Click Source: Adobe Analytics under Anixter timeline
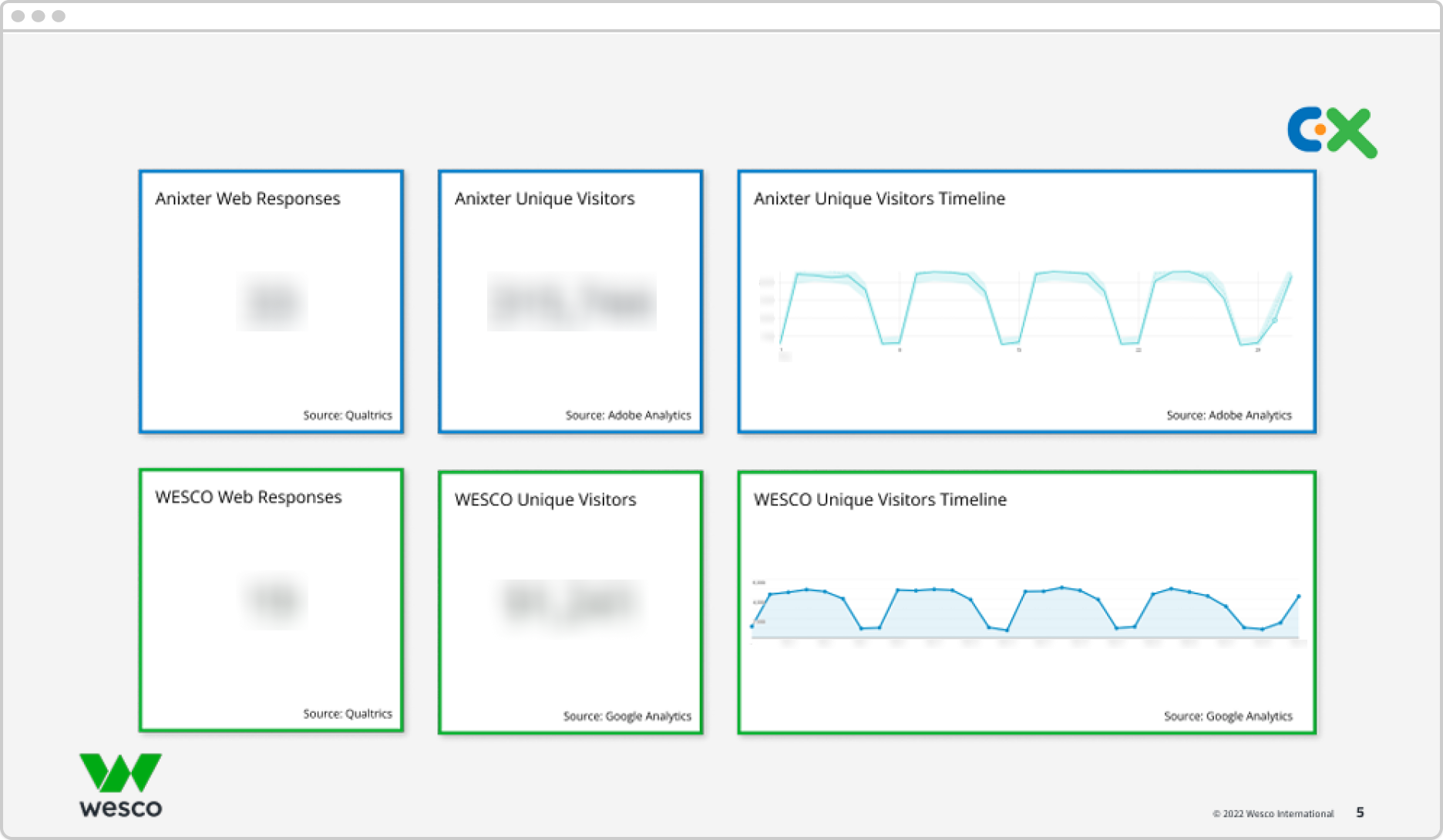This screenshot has width=1443, height=840. tap(1229, 415)
